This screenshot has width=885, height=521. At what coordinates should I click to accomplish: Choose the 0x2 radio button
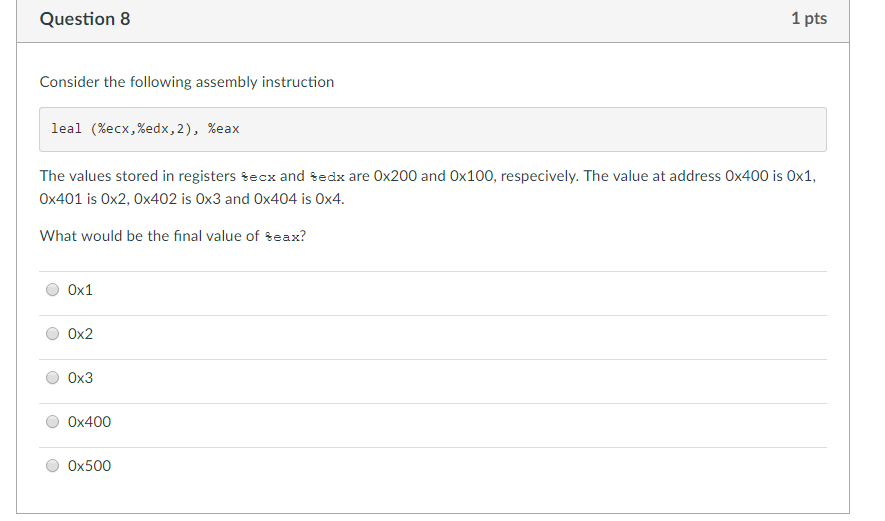coord(53,334)
